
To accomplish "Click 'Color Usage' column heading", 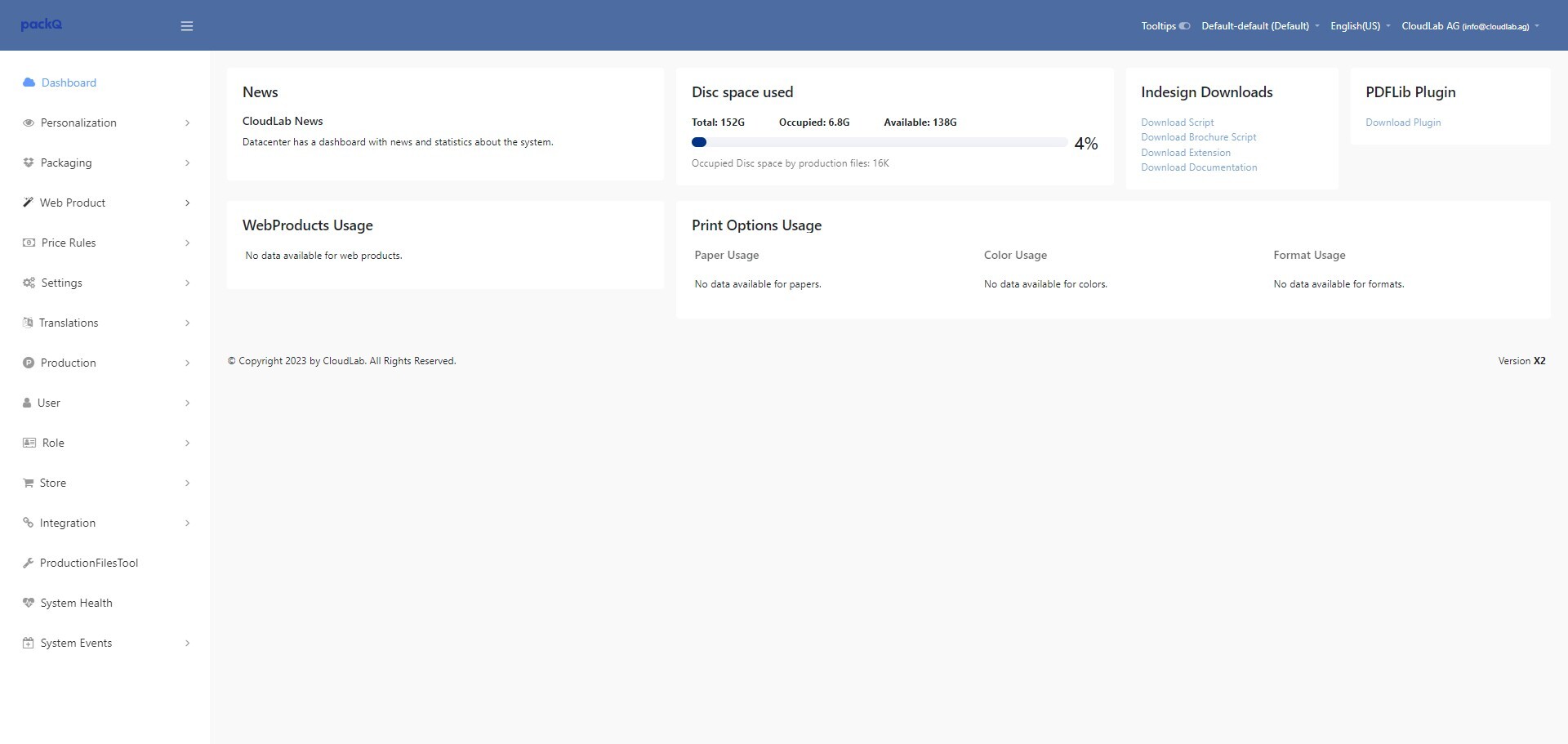I will point(1015,255).
